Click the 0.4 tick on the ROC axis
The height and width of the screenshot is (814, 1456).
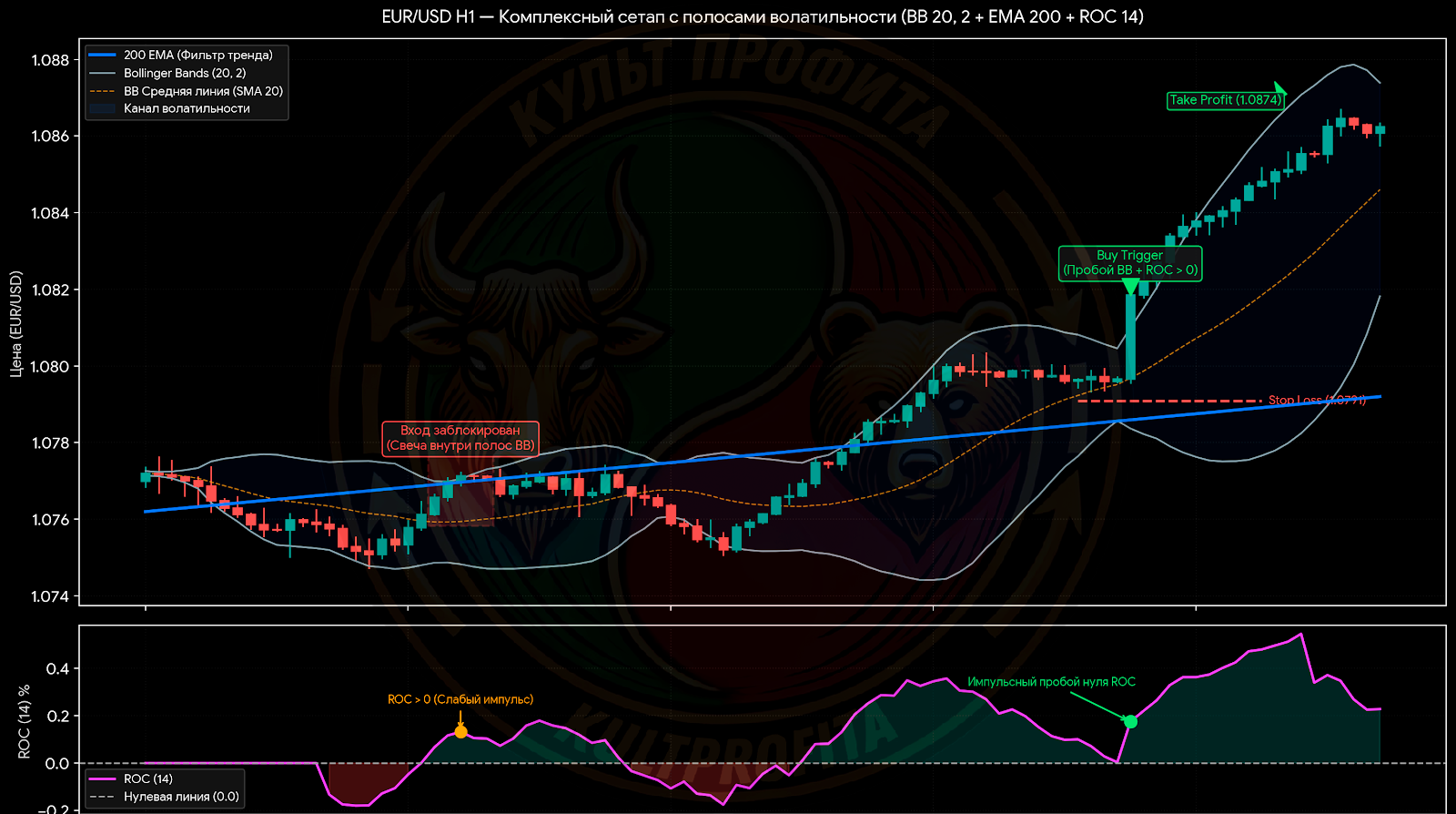coord(57,669)
